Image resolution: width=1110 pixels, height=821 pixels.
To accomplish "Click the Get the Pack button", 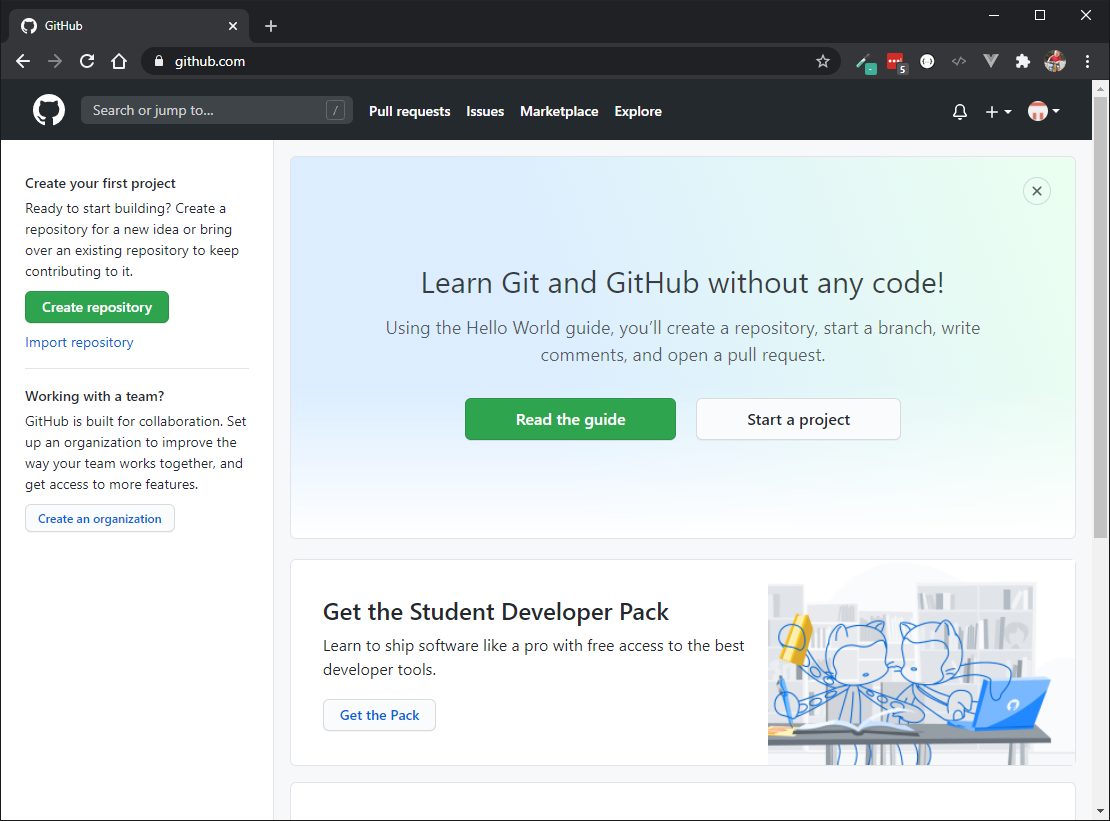I will tap(379, 715).
